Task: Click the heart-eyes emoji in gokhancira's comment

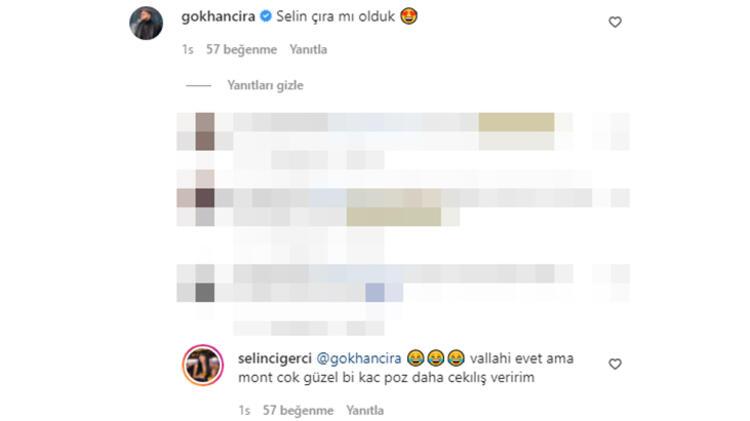Action: [408, 16]
